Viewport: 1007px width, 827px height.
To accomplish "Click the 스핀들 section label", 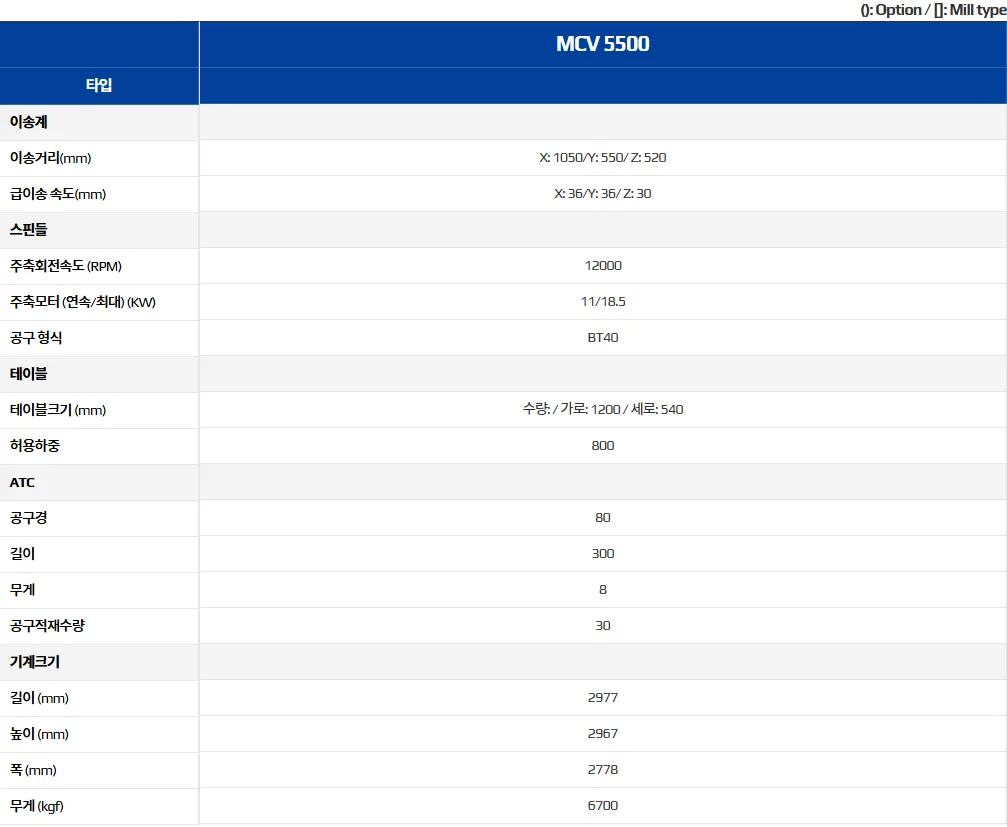I will tap(29, 230).
